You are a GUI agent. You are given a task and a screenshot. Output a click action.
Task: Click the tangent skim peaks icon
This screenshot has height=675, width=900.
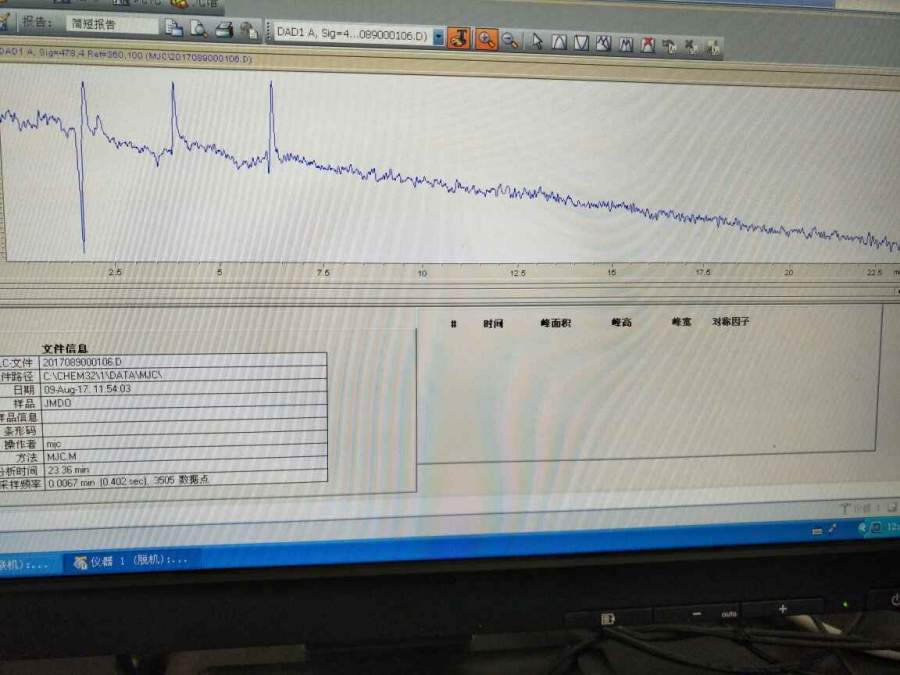point(603,44)
